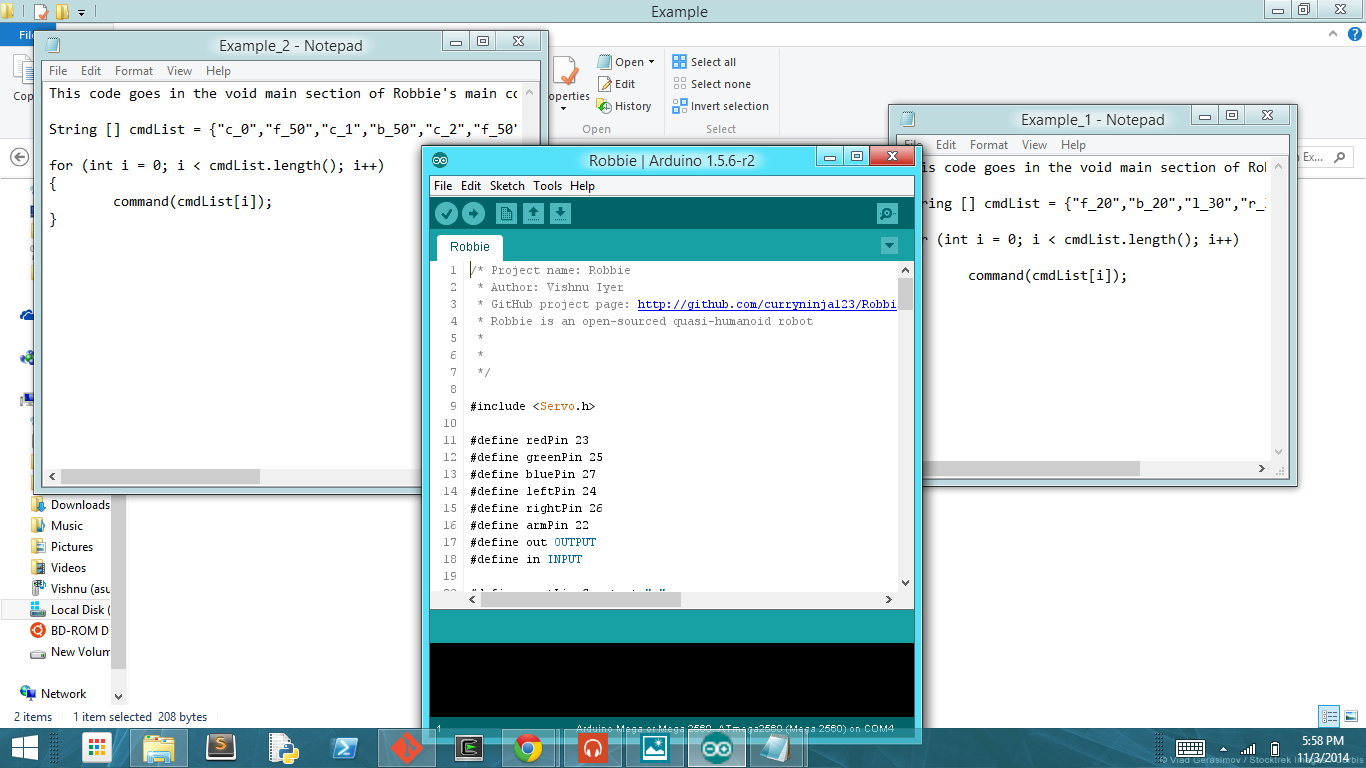Open View menu in Example_2 Notepad
Screen dimensions: 1366x768
[180, 71]
